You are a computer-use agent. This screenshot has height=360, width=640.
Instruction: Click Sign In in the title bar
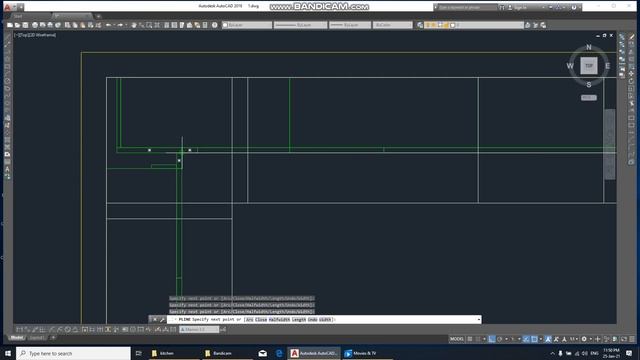click(x=520, y=7)
